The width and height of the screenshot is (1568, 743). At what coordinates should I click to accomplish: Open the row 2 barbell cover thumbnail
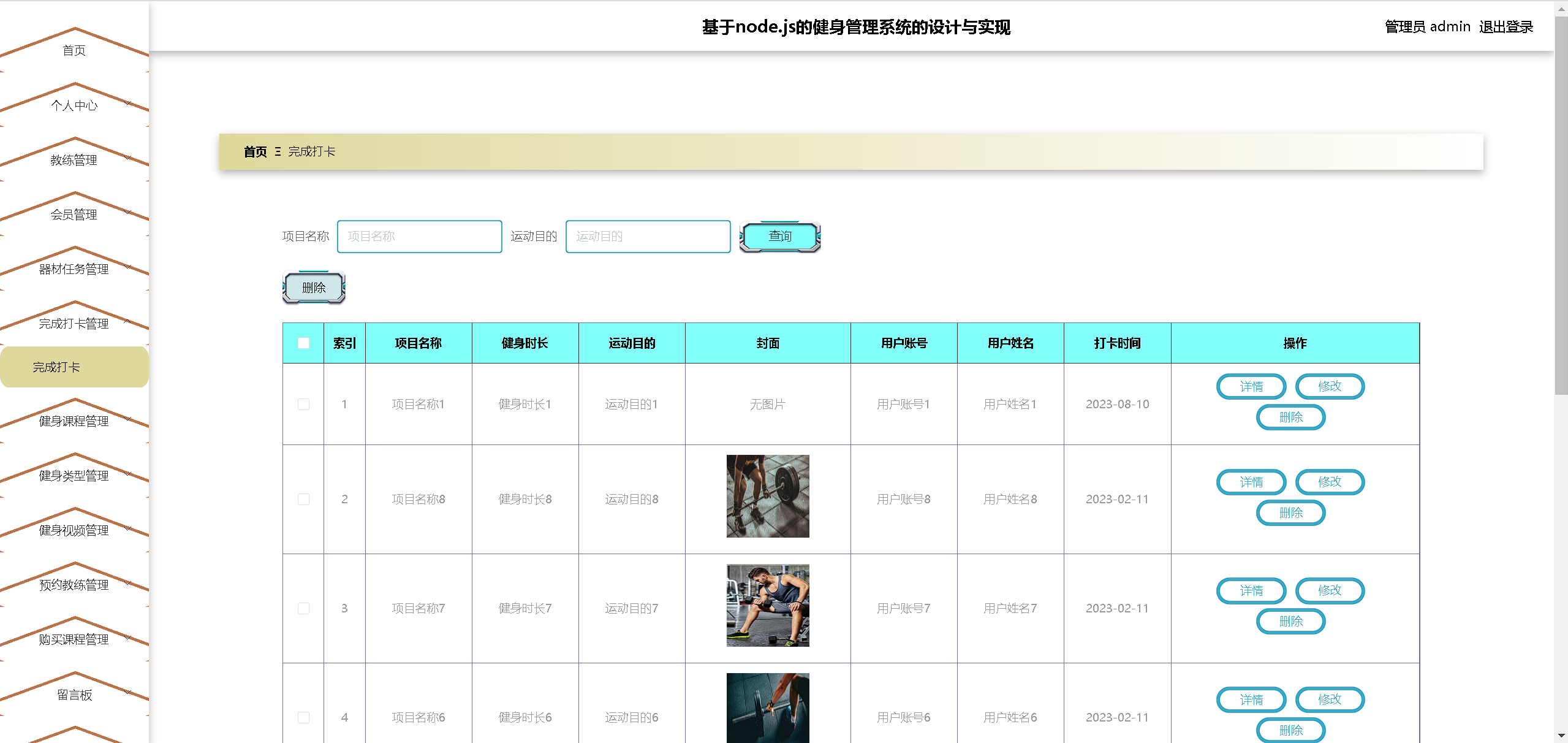767,496
